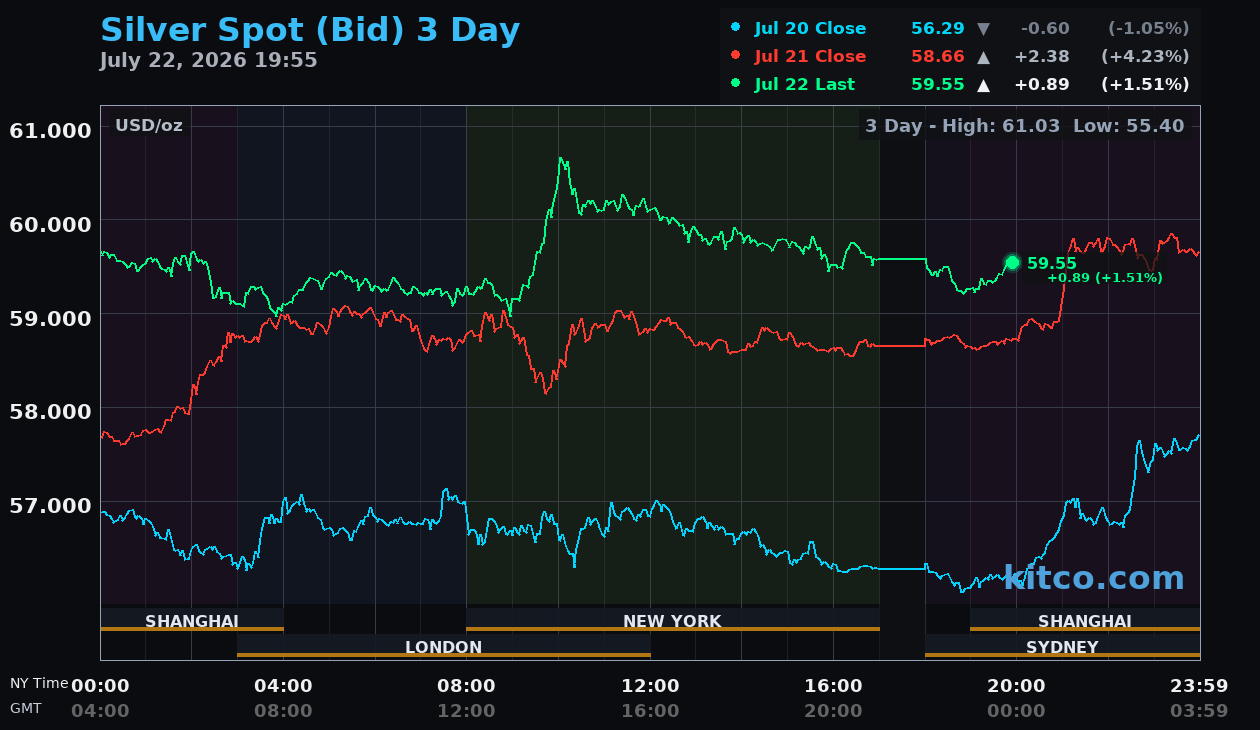
Task: Click the 57.000 y-axis label
Action: pos(50,505)
